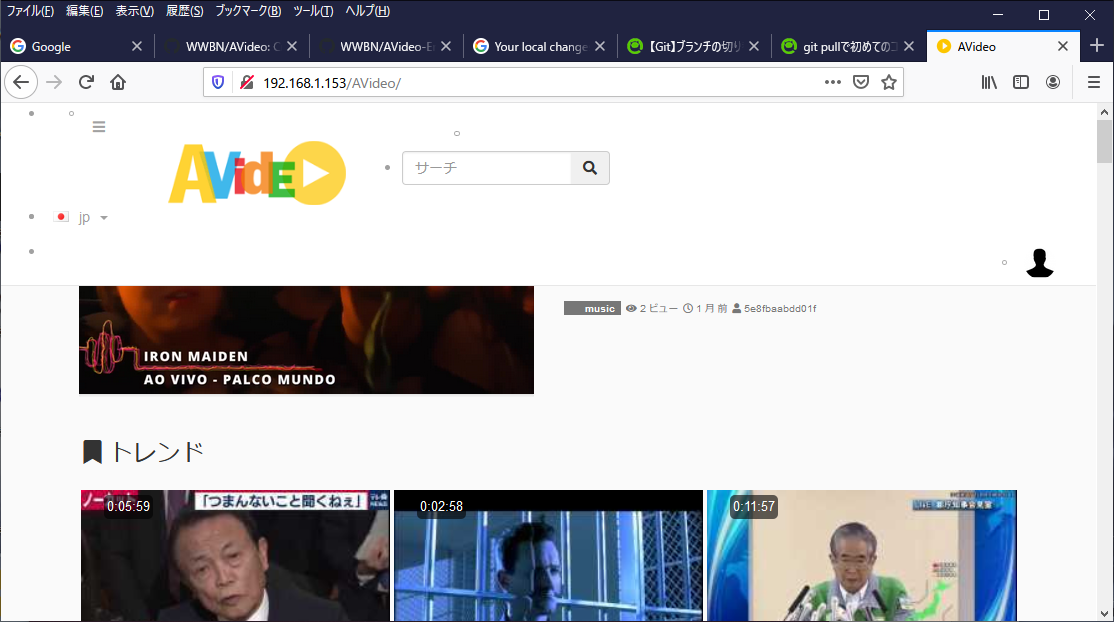This screenshot has height=622, width=1114.
Task: Open the ツール menu
Action: coord(313,11)
